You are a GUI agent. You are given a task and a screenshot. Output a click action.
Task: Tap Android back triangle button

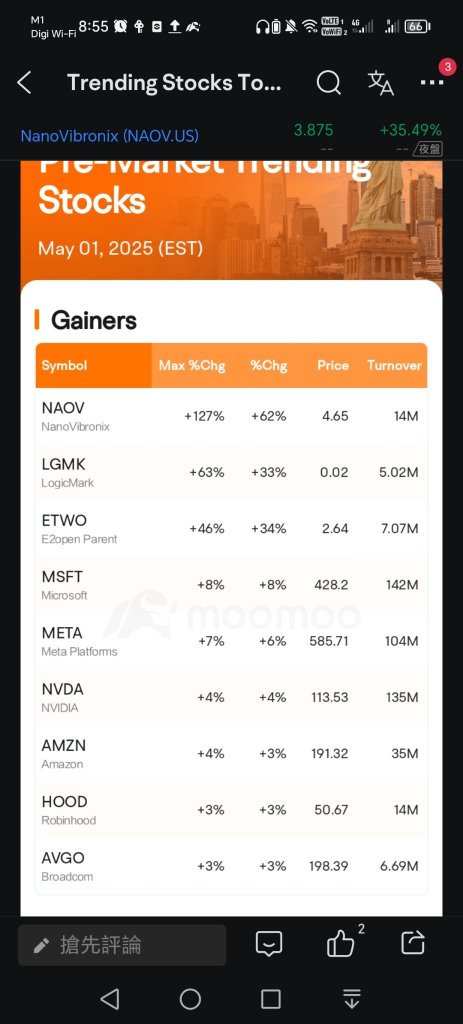pos(110,999)
